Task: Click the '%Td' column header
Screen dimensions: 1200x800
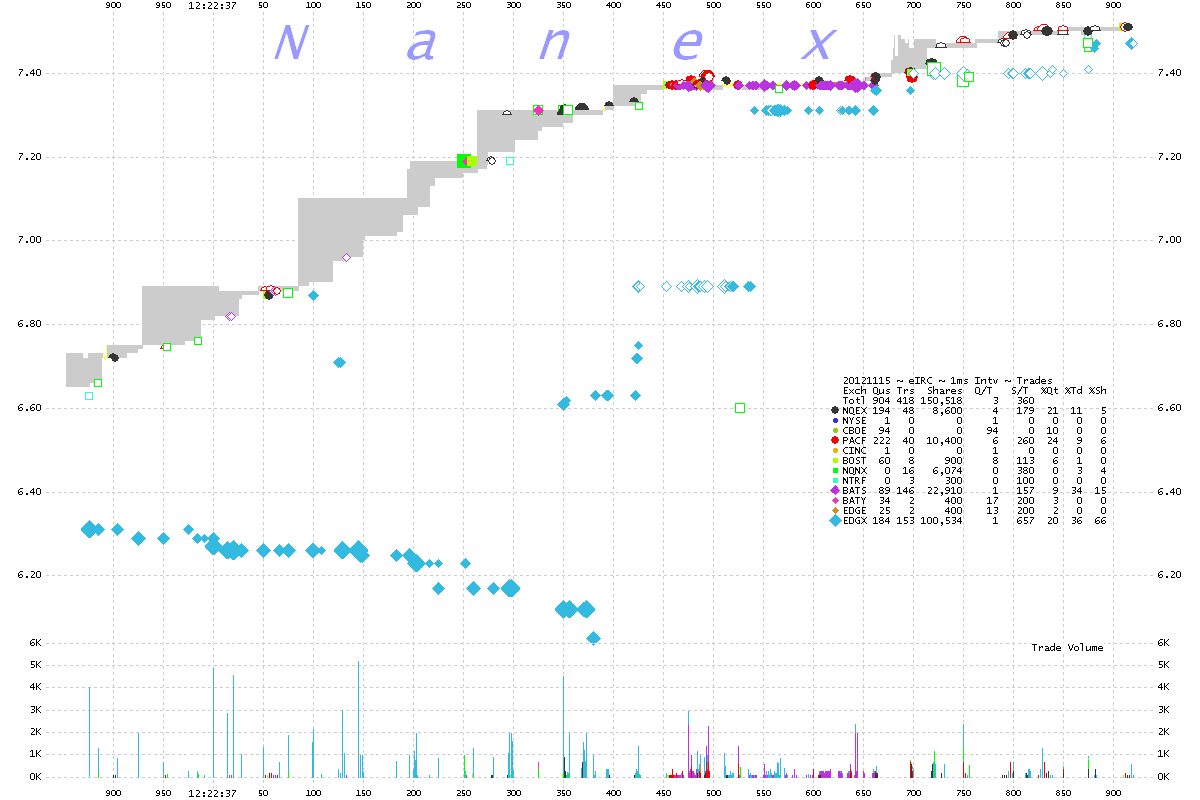Action: (x=1074, y=391)
